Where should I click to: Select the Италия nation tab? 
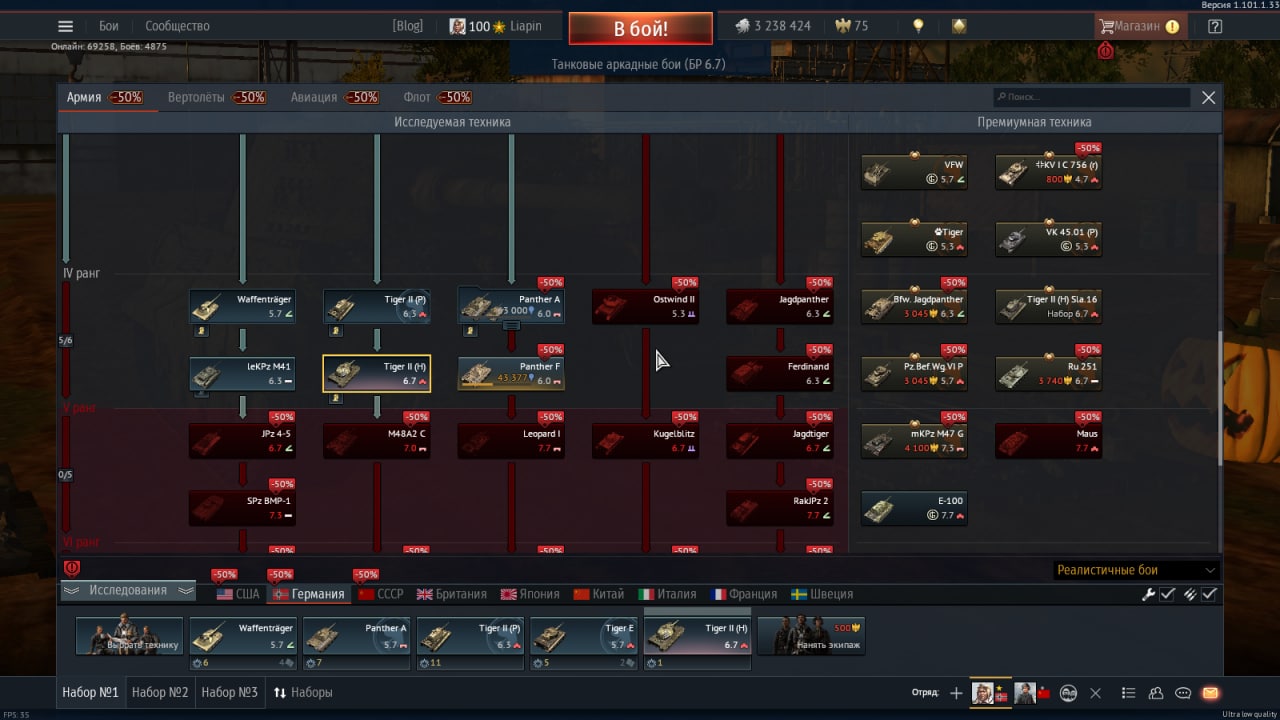pos(668,594)
